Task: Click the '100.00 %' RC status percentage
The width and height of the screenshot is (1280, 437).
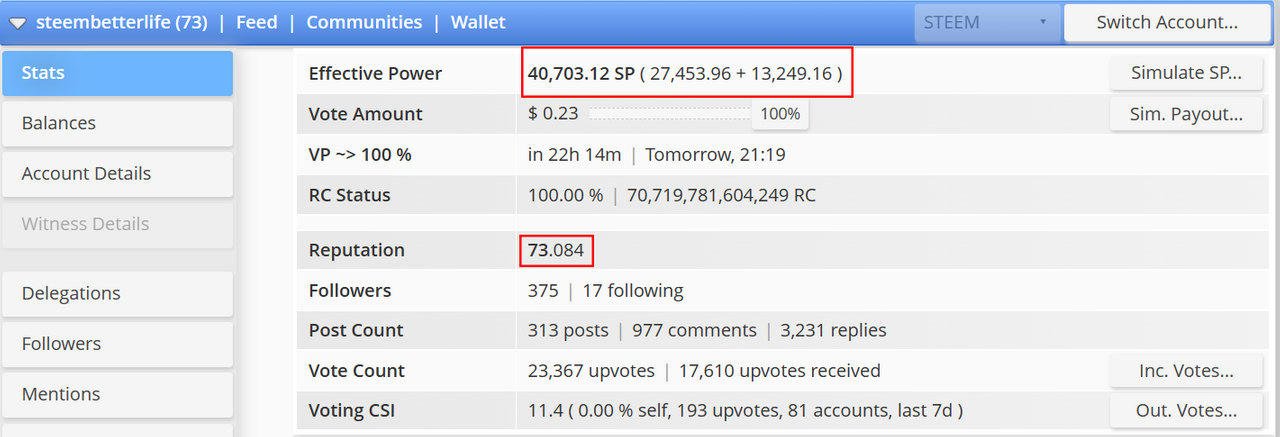Action: pyautogui.click(x=566, y=195)
